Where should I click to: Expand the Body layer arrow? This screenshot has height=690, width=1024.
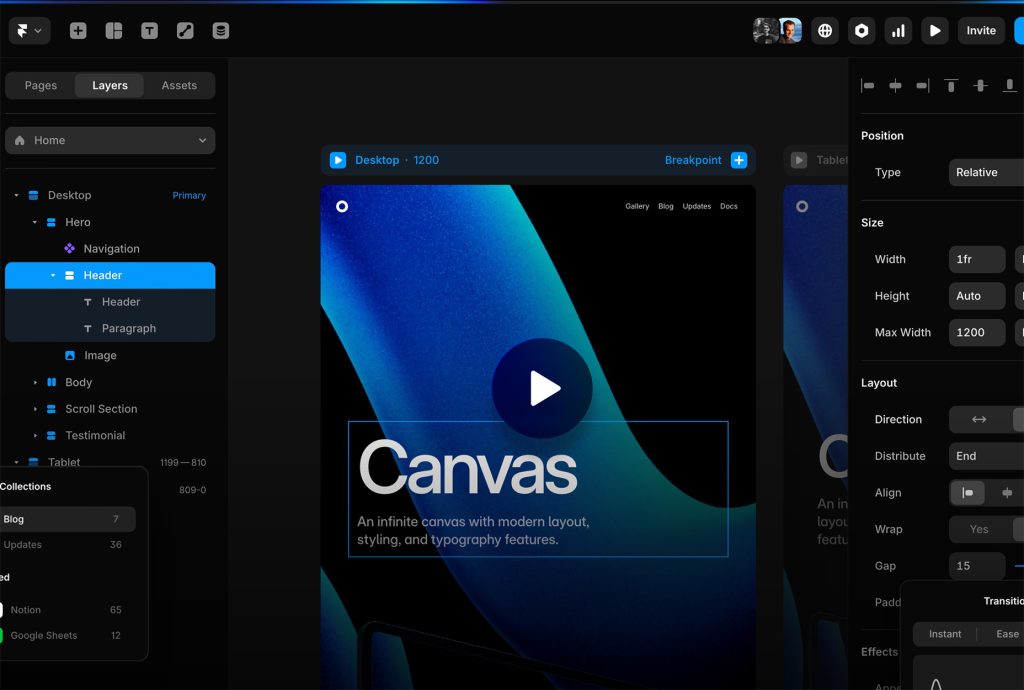click(35, 383)
